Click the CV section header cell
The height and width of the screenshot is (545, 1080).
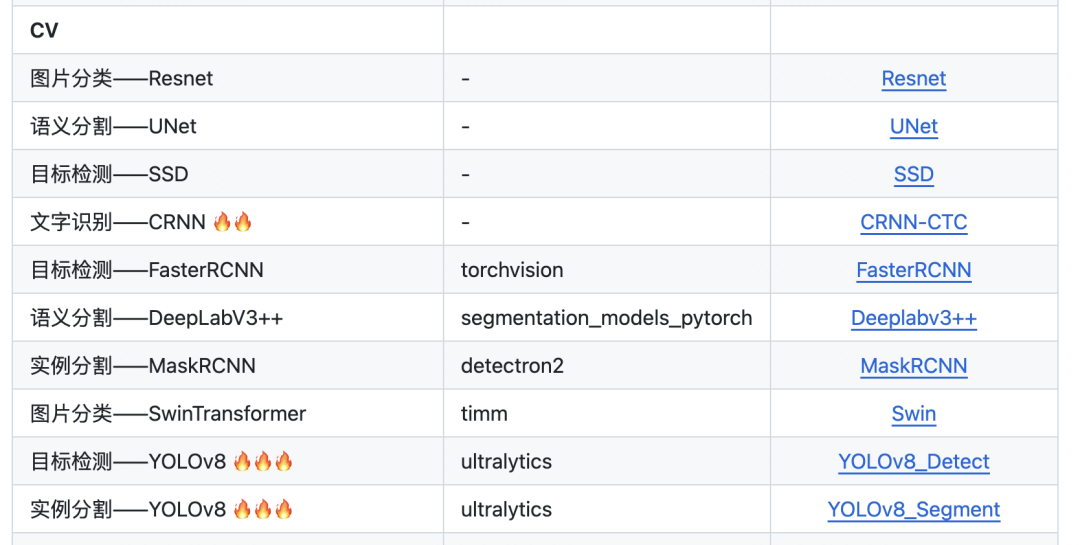[44, 31]
